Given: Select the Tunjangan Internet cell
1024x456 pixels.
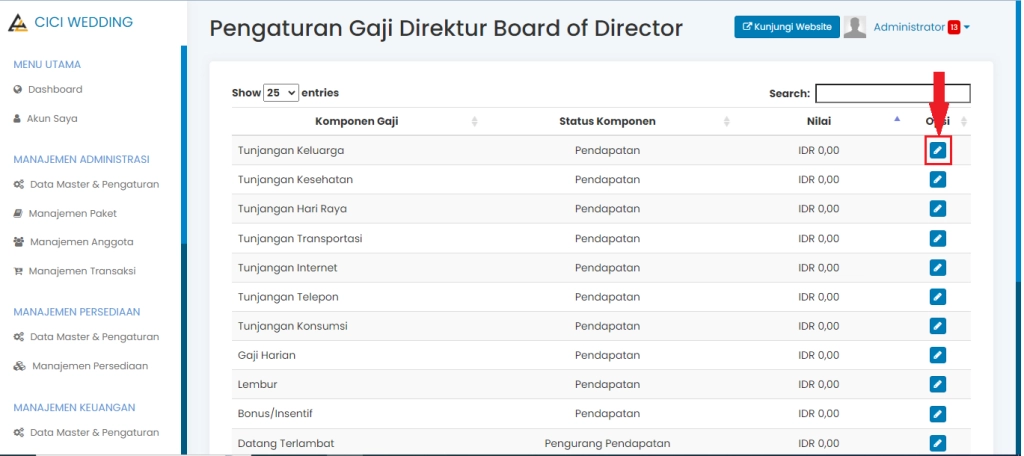Looking at the screenshot, I should click(287, 268).
